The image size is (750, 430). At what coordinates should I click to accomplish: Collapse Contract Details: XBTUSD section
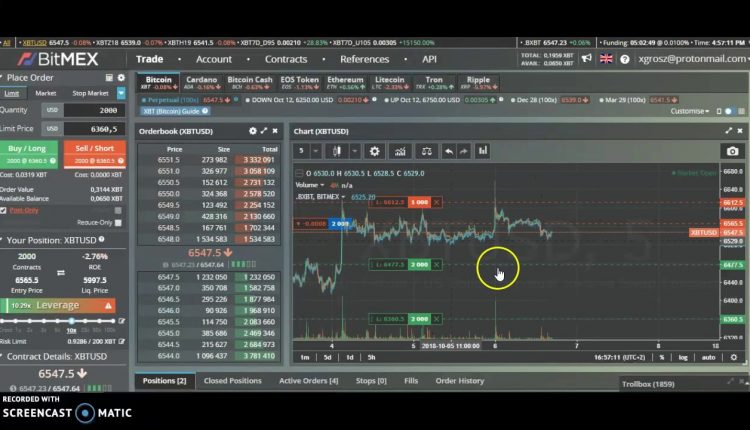click(2, 356)
